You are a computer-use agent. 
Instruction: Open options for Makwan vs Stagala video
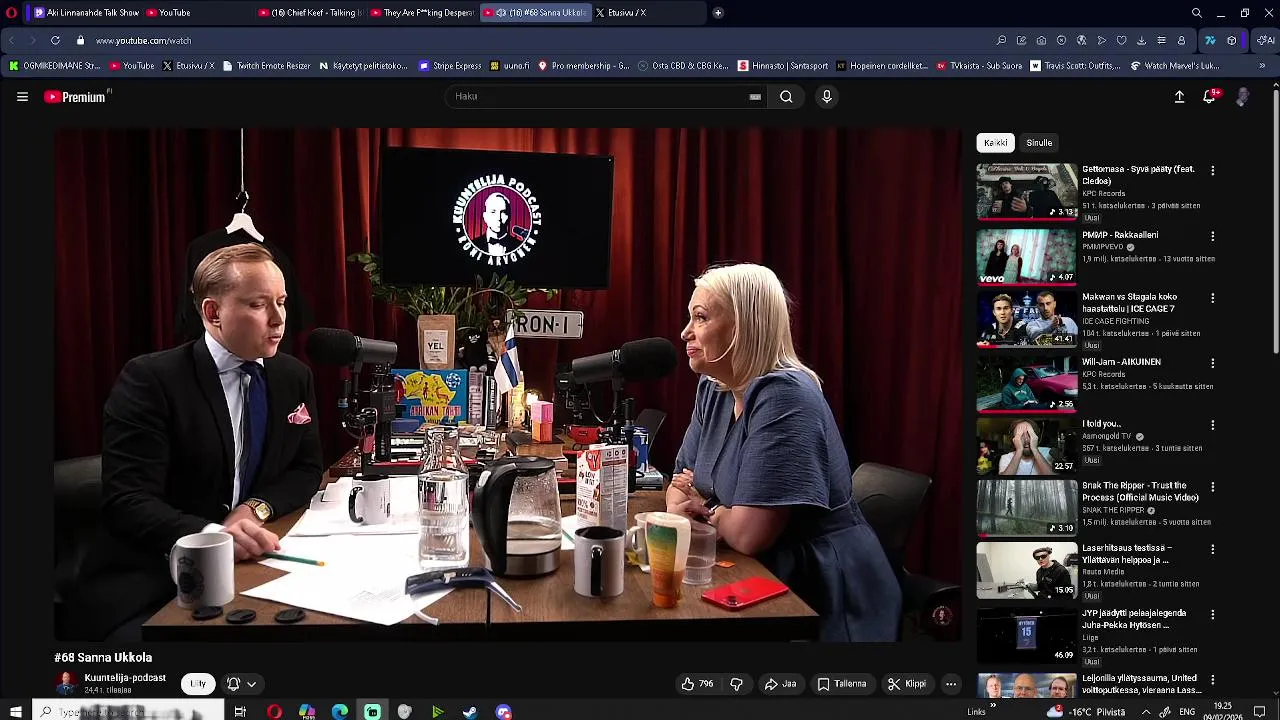[x=1212, y=298]
